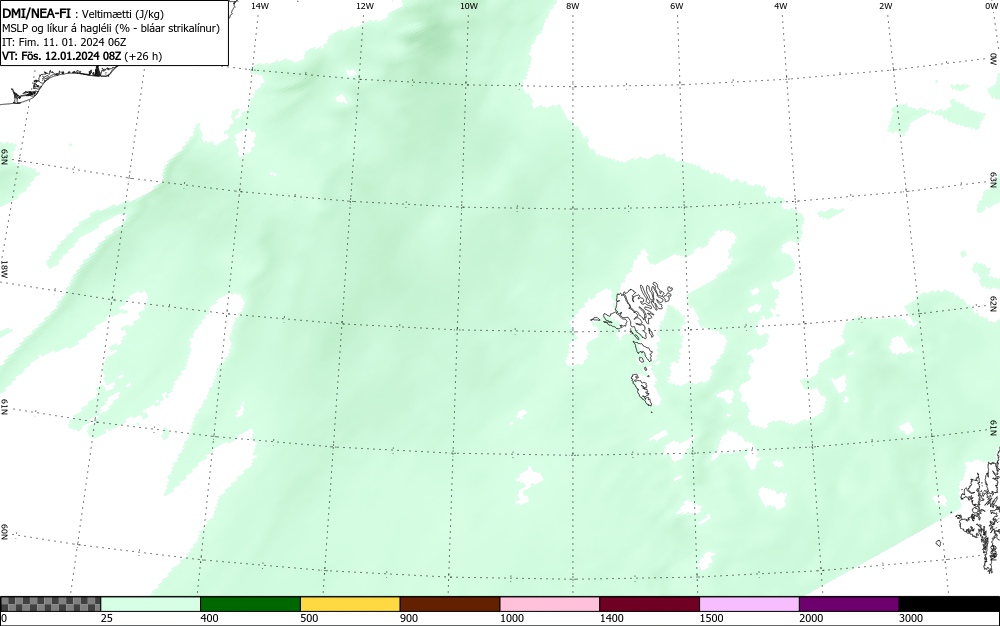Click the 0W longitude label

(992, 6)
